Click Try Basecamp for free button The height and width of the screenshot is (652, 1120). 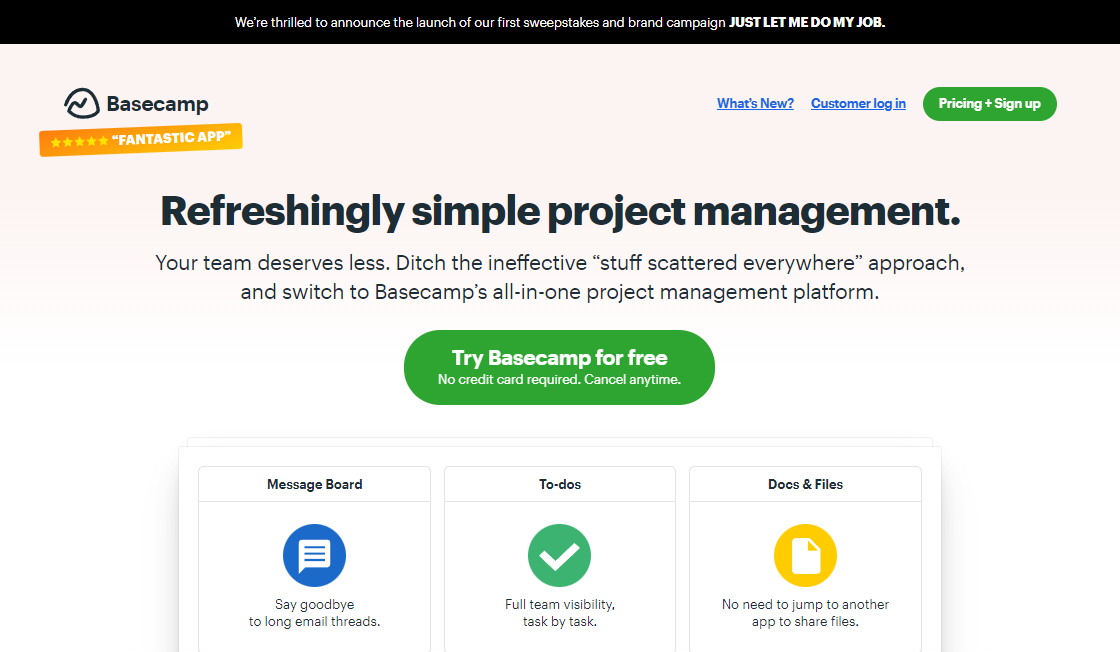click(x=559, y=367)
